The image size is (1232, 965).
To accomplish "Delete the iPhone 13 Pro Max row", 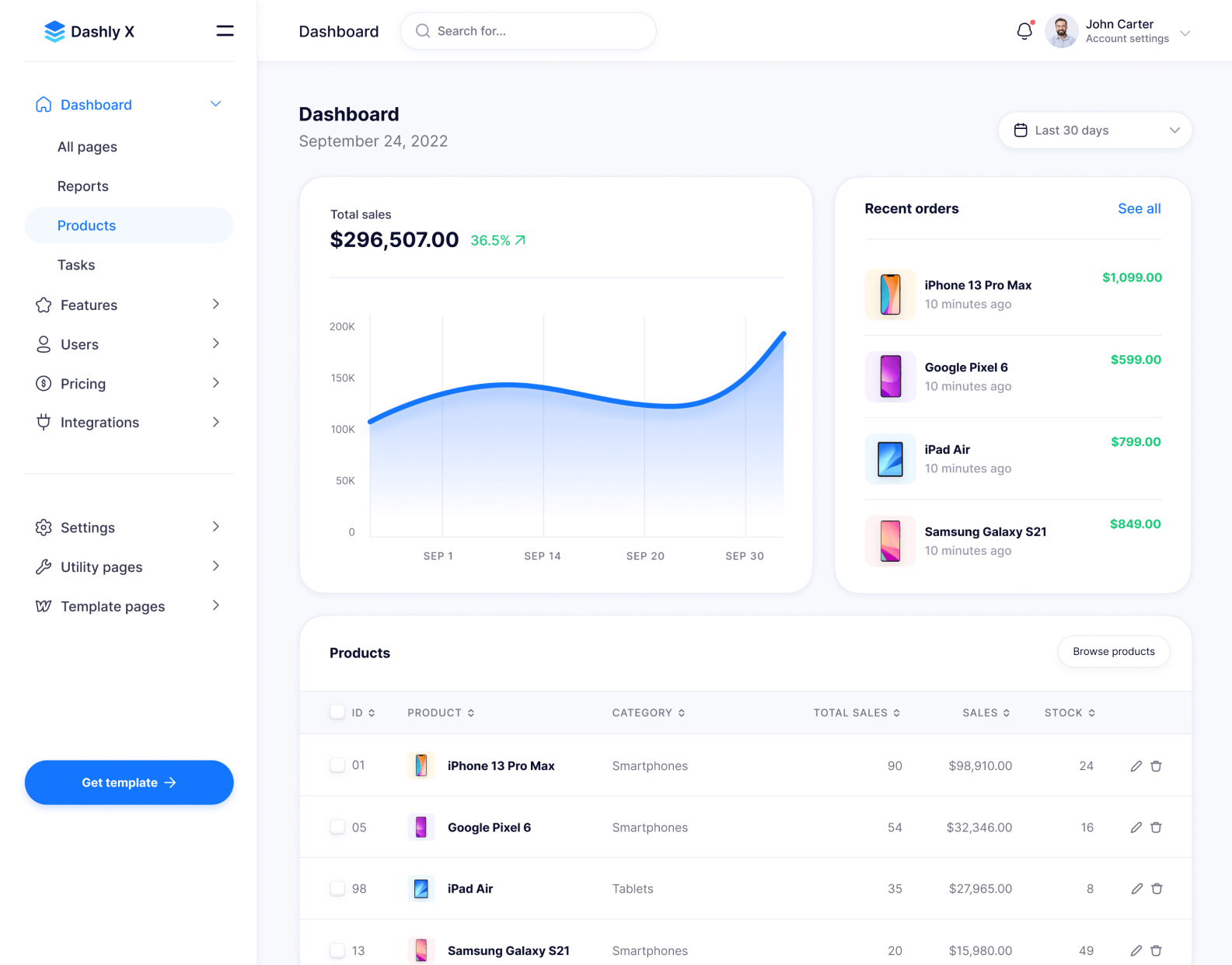I will [x=1156, y=766].
